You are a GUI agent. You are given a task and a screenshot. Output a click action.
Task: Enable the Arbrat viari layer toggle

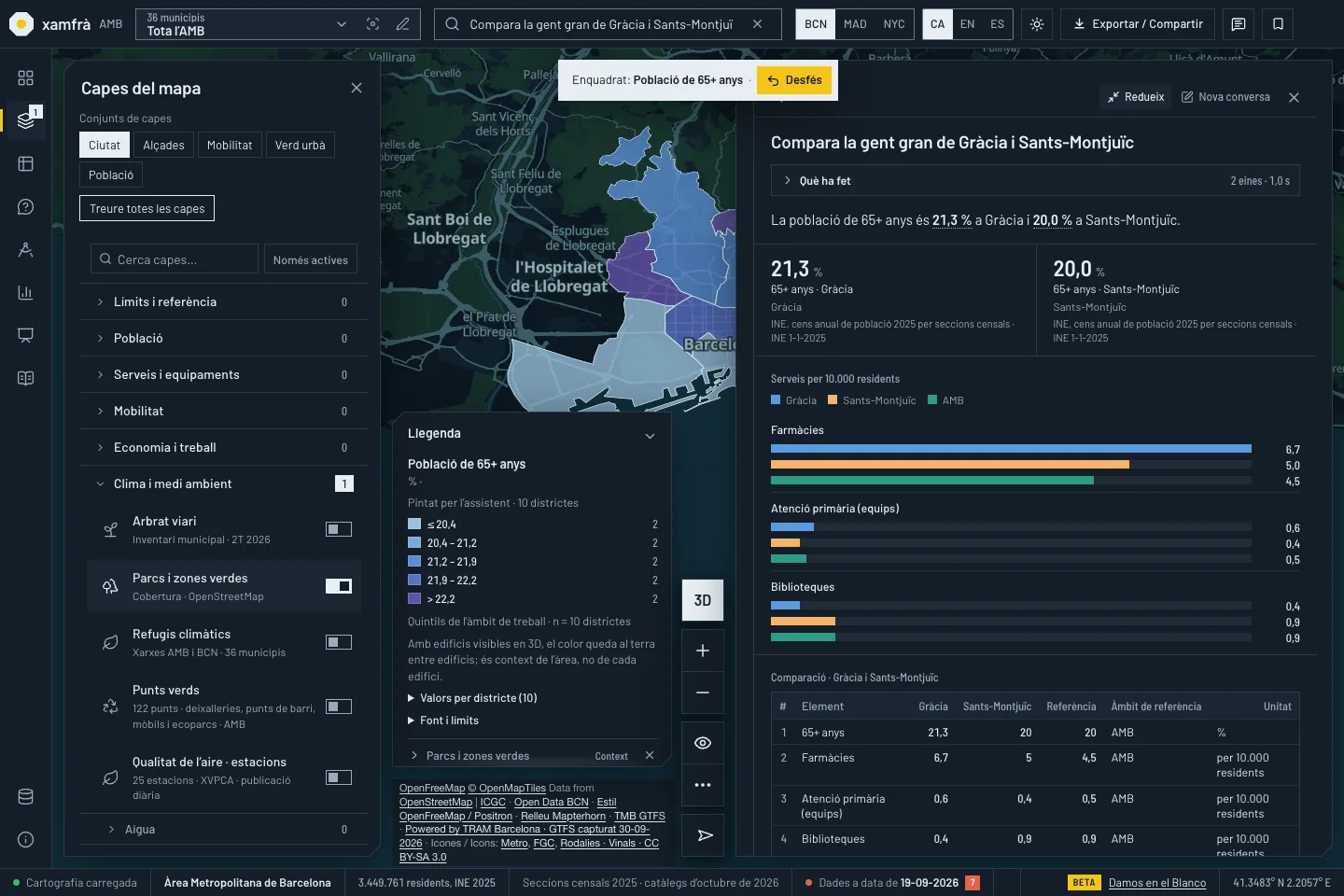click(339, 529)
